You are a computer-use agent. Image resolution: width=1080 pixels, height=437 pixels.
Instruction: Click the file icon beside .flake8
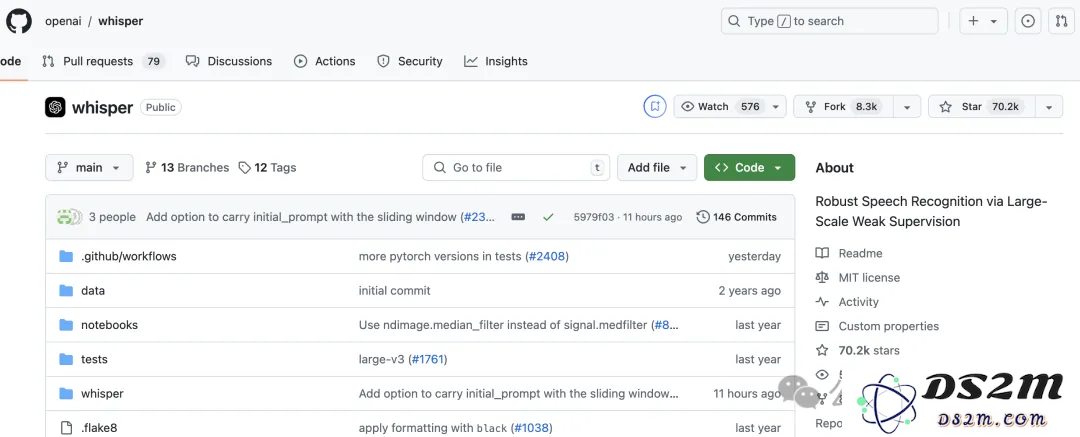tap(66, 428)
